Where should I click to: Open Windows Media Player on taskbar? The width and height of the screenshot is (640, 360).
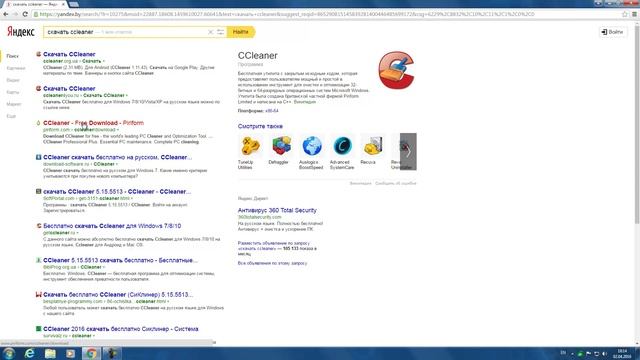point(71,353)
